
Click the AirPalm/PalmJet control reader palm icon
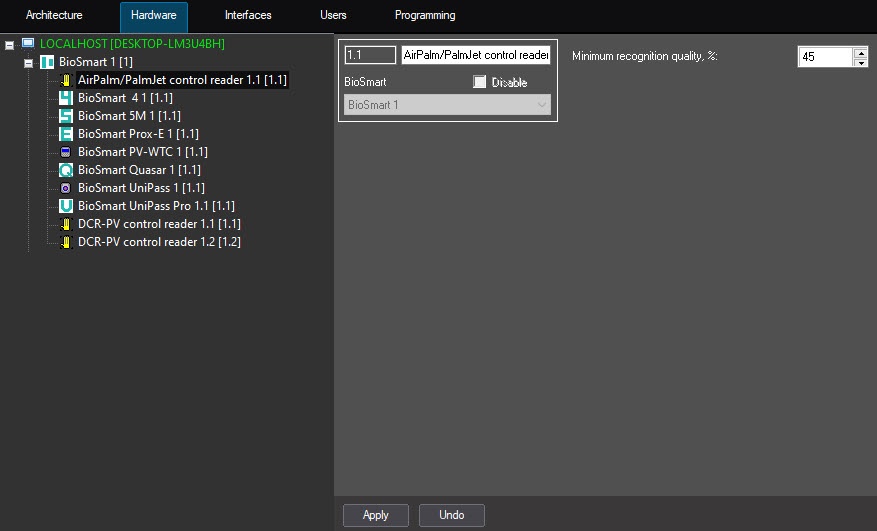click(66, 80)
